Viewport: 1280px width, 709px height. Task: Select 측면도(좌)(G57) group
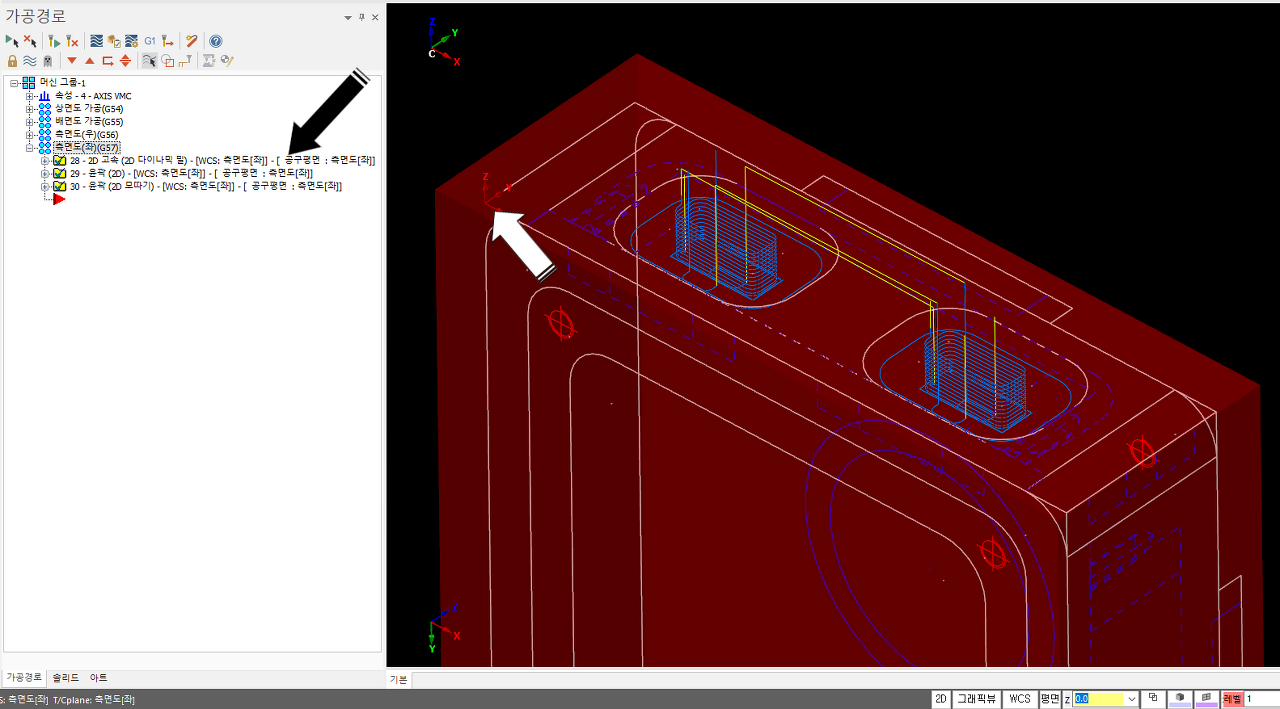[86, 148]
